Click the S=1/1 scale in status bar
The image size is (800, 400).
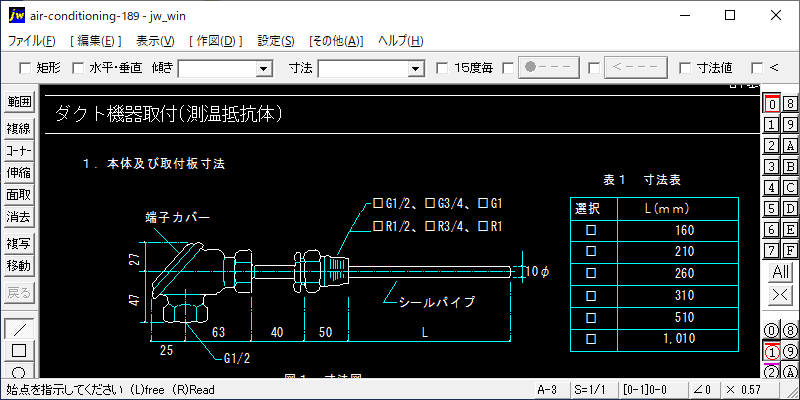coord(588,389)
